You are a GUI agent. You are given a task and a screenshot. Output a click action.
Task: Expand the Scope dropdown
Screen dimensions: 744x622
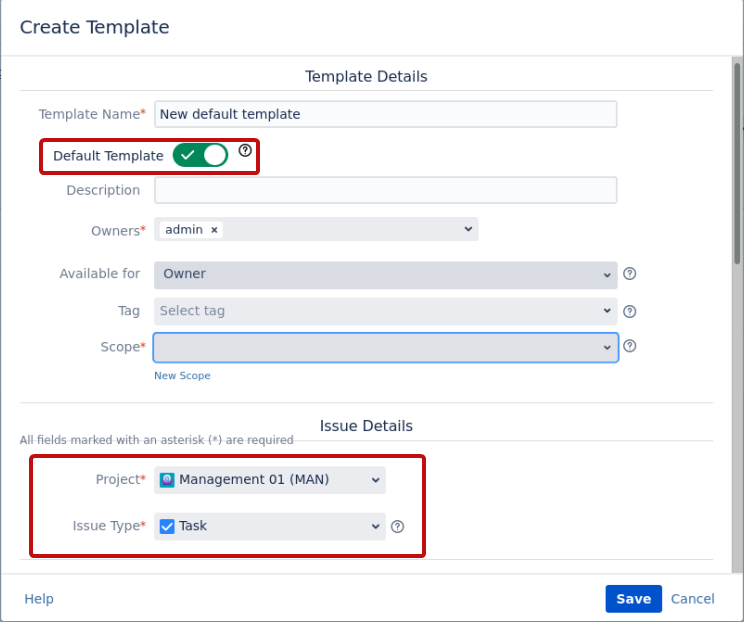pyautogui.click(x=385, y=347)
